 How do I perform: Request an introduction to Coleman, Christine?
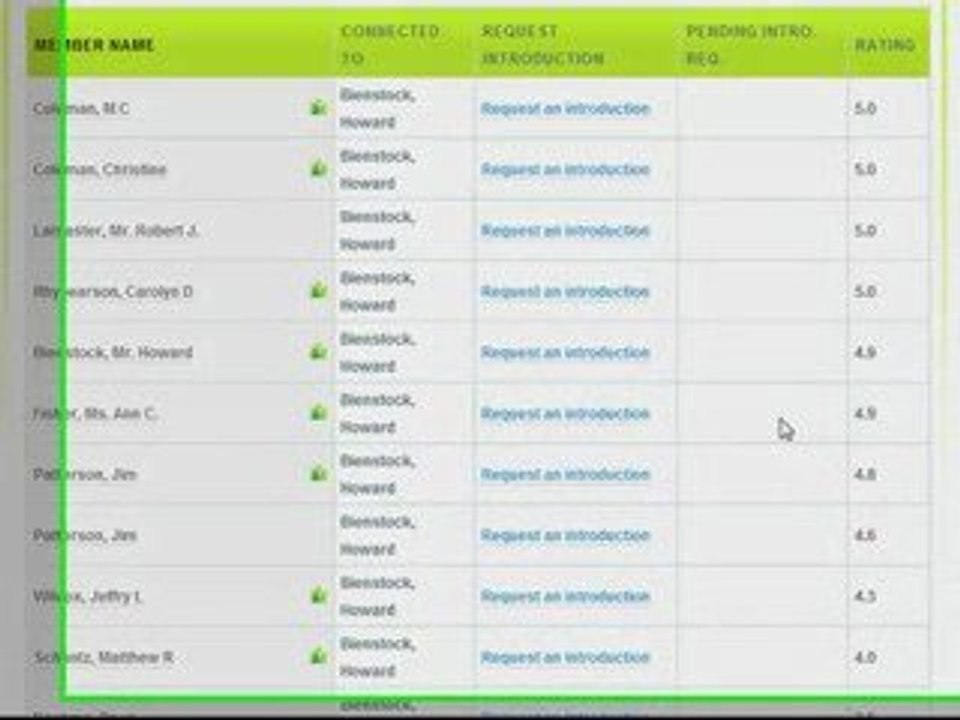pyautogui.click(x=564, y=170)
